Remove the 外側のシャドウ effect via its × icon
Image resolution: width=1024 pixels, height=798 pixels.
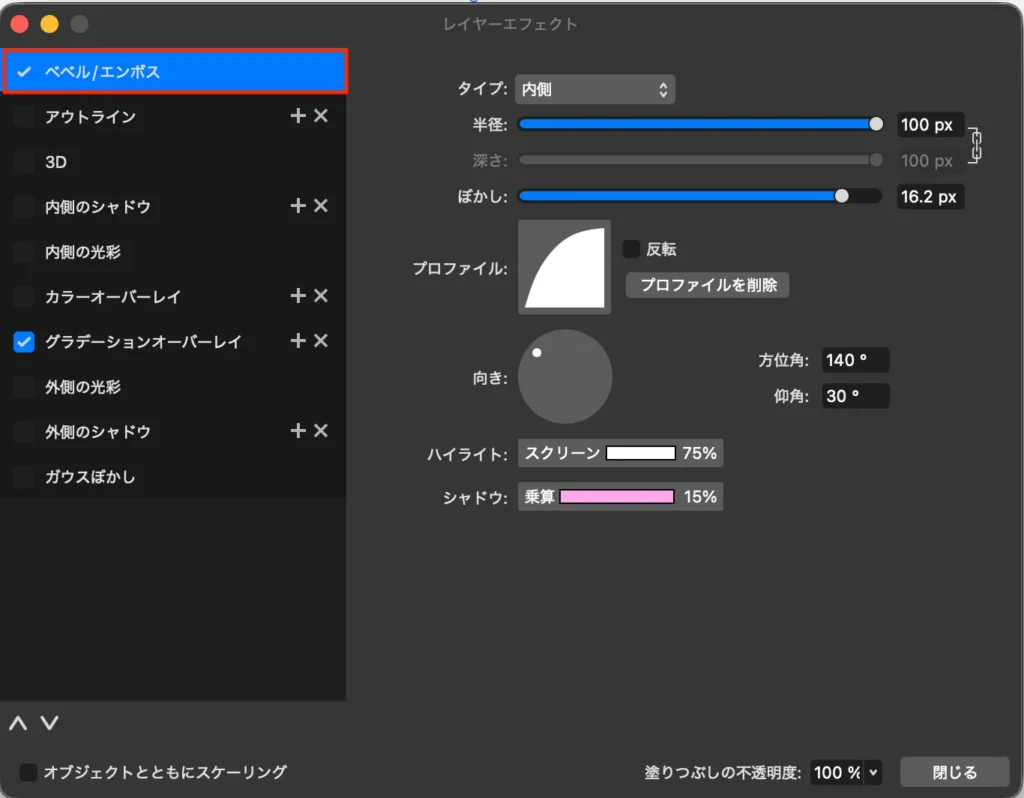[x=319, y=431]
